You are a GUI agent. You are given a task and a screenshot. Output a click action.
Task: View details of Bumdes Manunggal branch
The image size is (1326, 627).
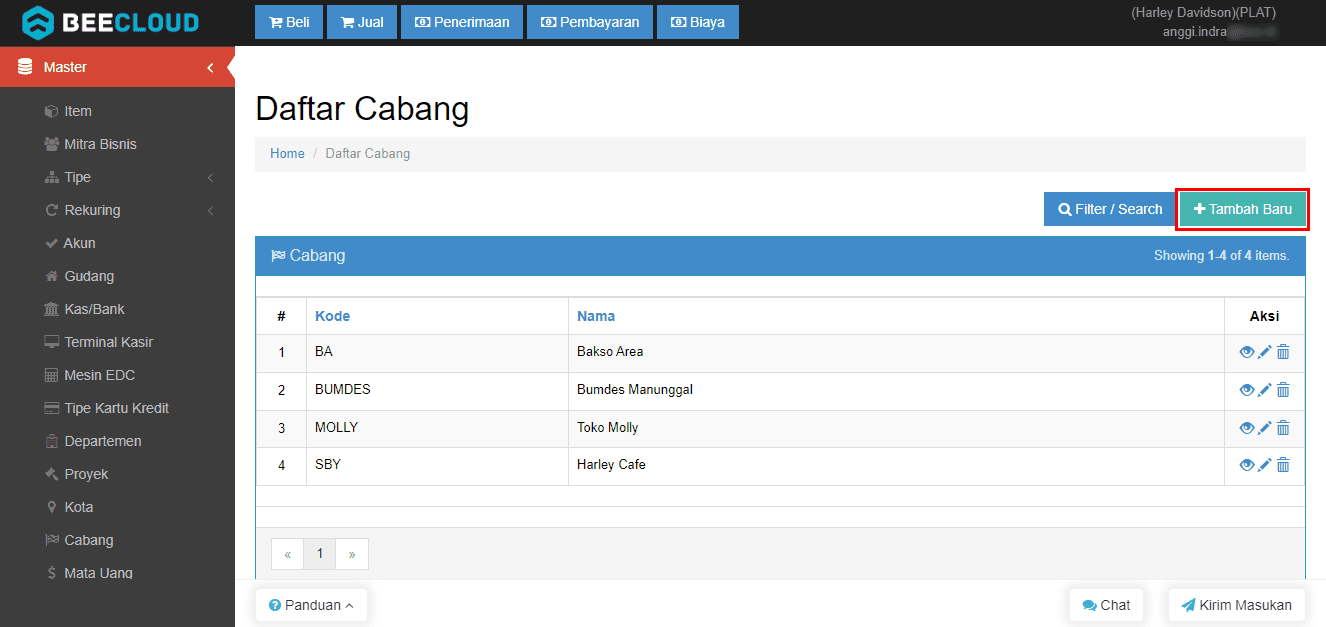pyautogui.click(x=1247, y=390)
